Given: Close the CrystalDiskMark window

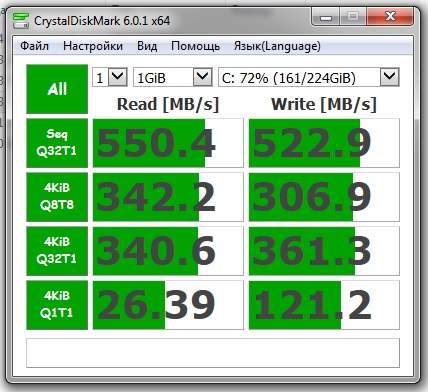Looking at the screenshot, I should point(390,17).
